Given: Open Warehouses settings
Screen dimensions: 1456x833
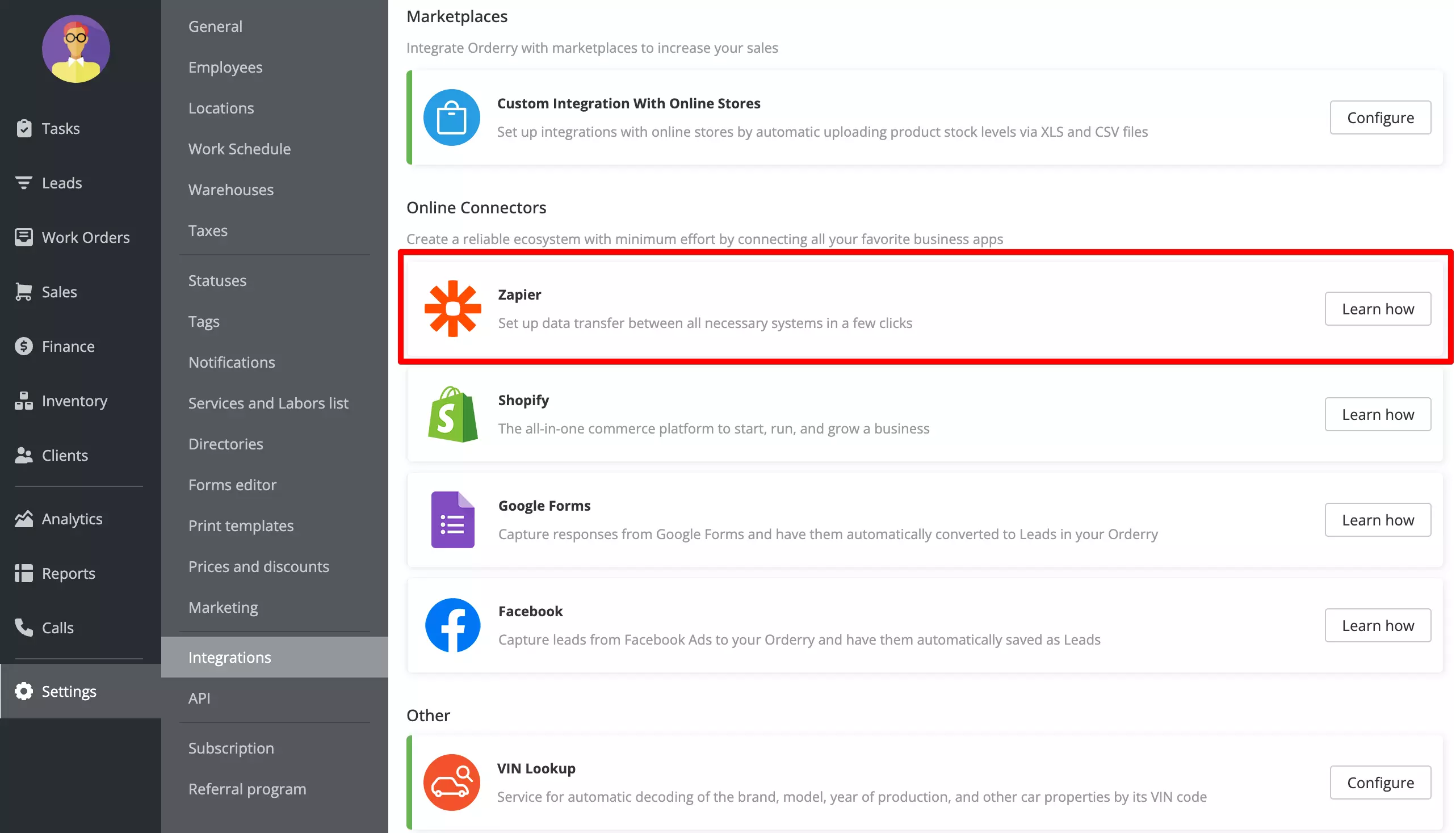Looking at the screenshot, I should (x=275, y=190).
